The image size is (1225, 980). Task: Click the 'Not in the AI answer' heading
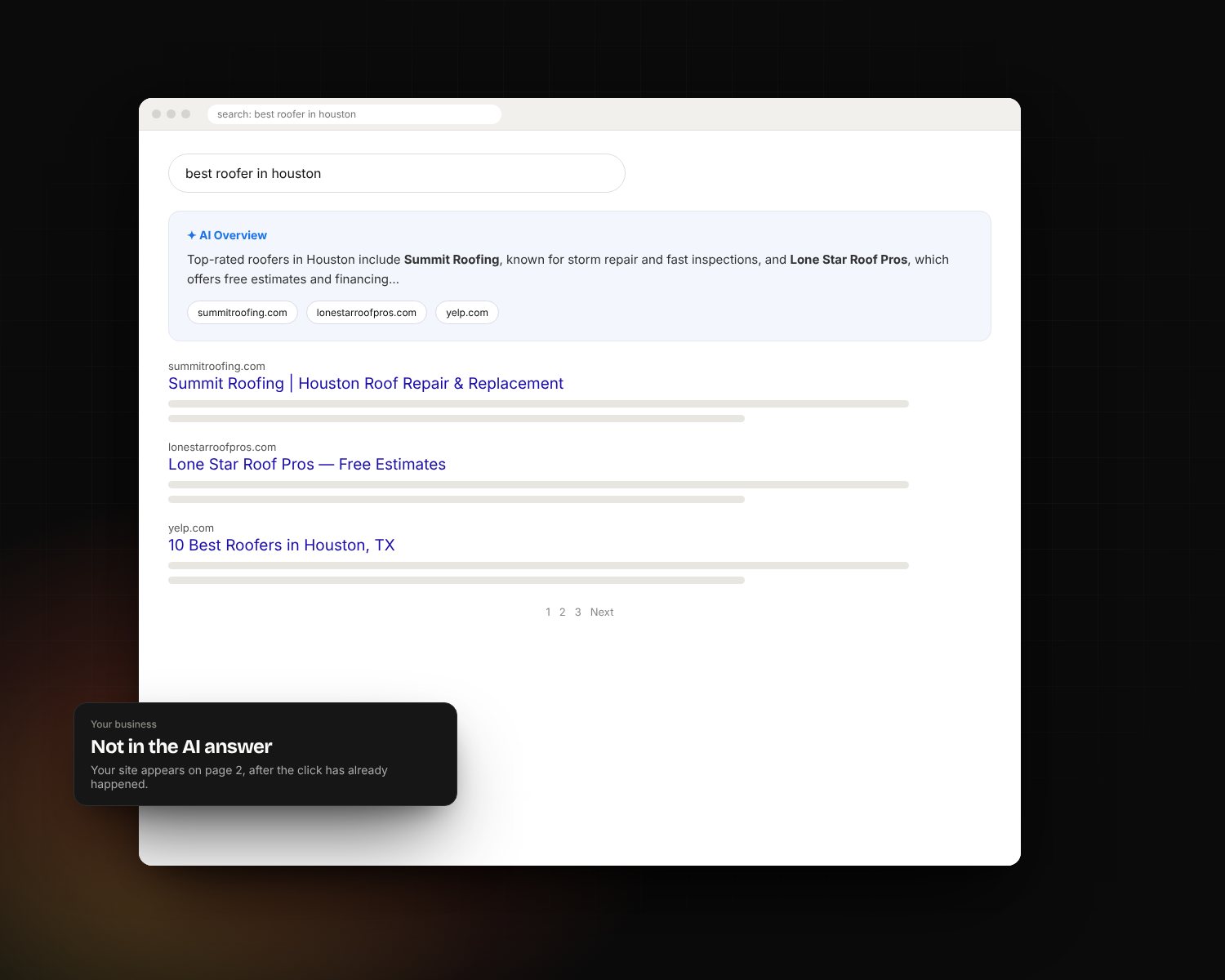181,746
